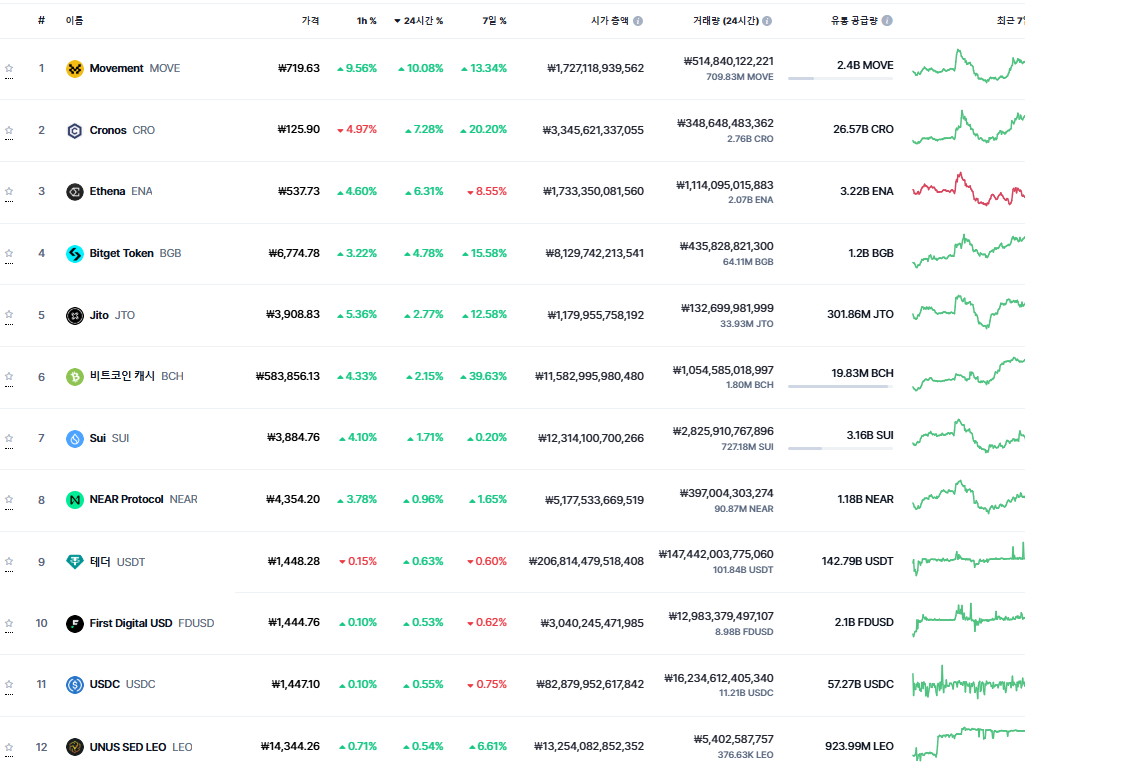Star Bitget Token for watchlist
The height and width of the screenshot is (768, 1133).
[x=9, y=254]
